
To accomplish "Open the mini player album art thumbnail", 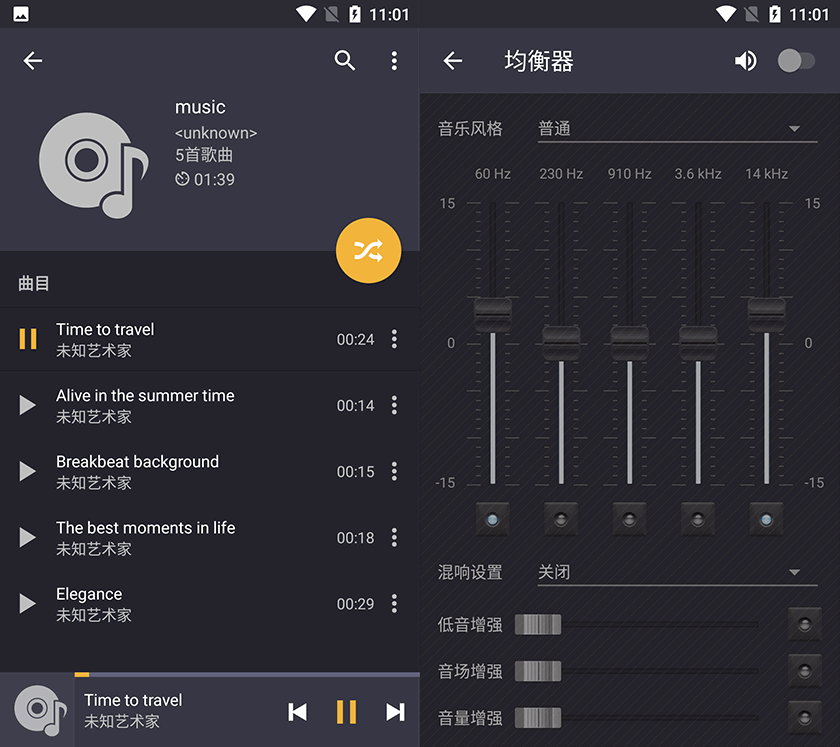I will [38, 711].
